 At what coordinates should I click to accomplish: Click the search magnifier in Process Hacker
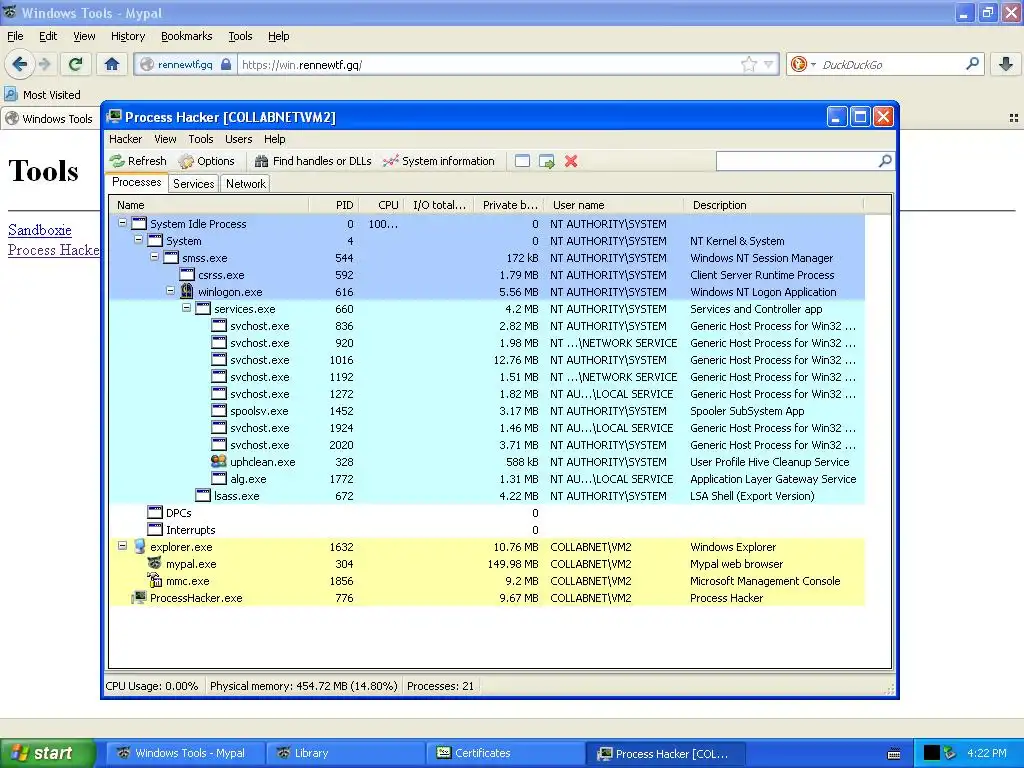click(x=885, y=161)
